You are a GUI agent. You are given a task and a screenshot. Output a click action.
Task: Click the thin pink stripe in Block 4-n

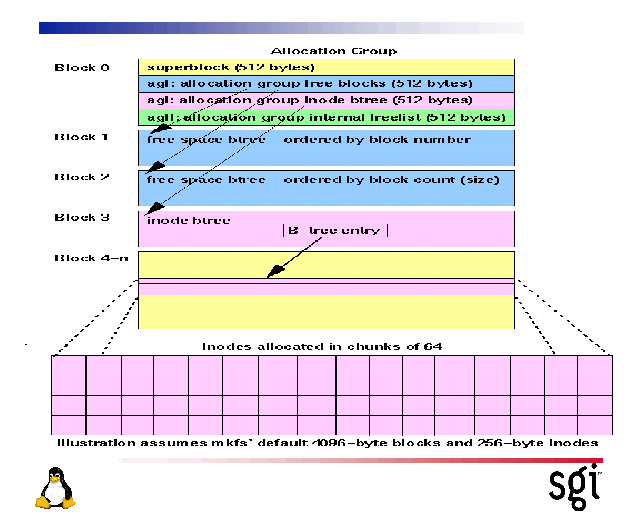[326, 288]
